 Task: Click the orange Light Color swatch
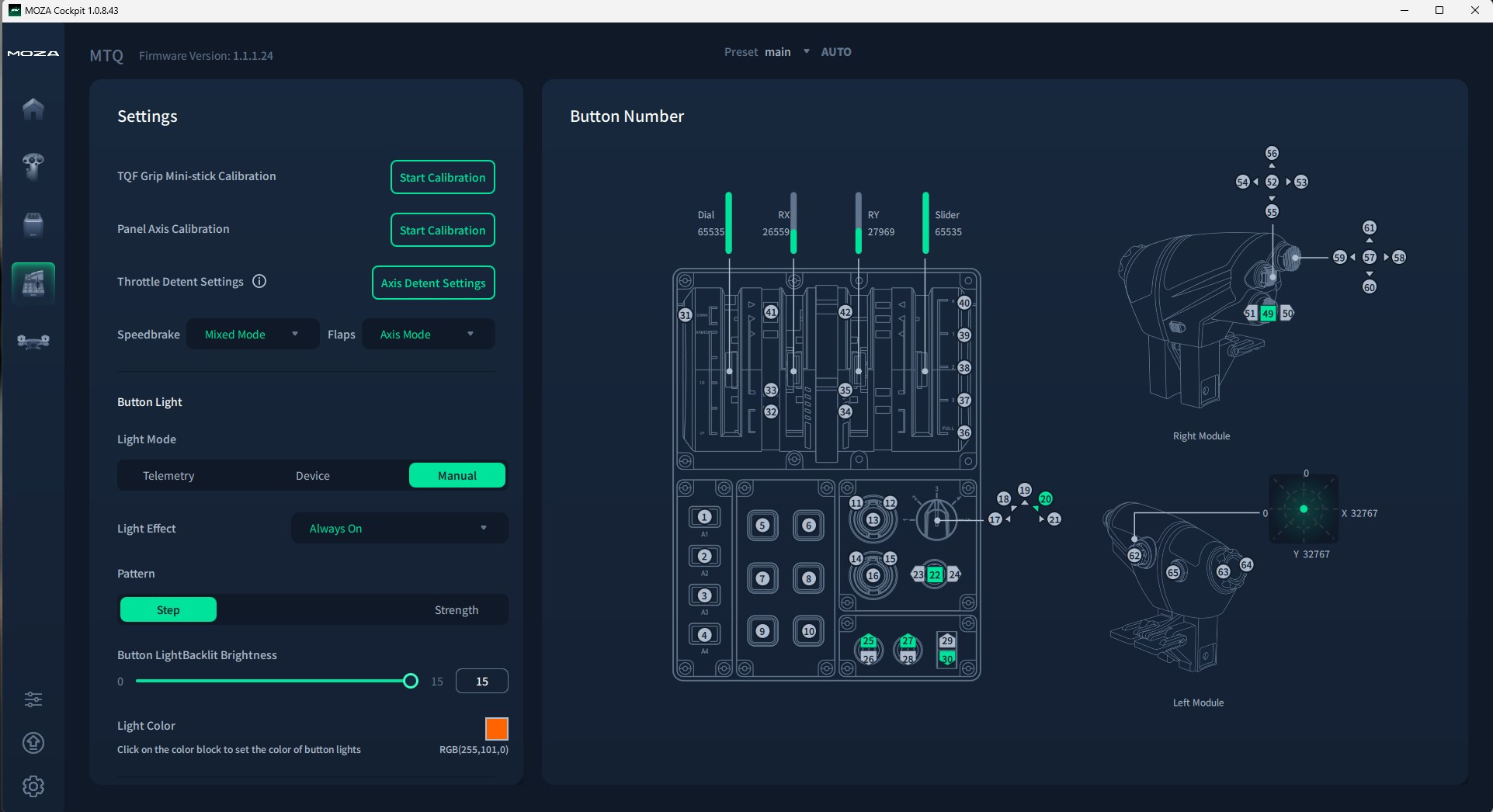(x=496, y=729)
